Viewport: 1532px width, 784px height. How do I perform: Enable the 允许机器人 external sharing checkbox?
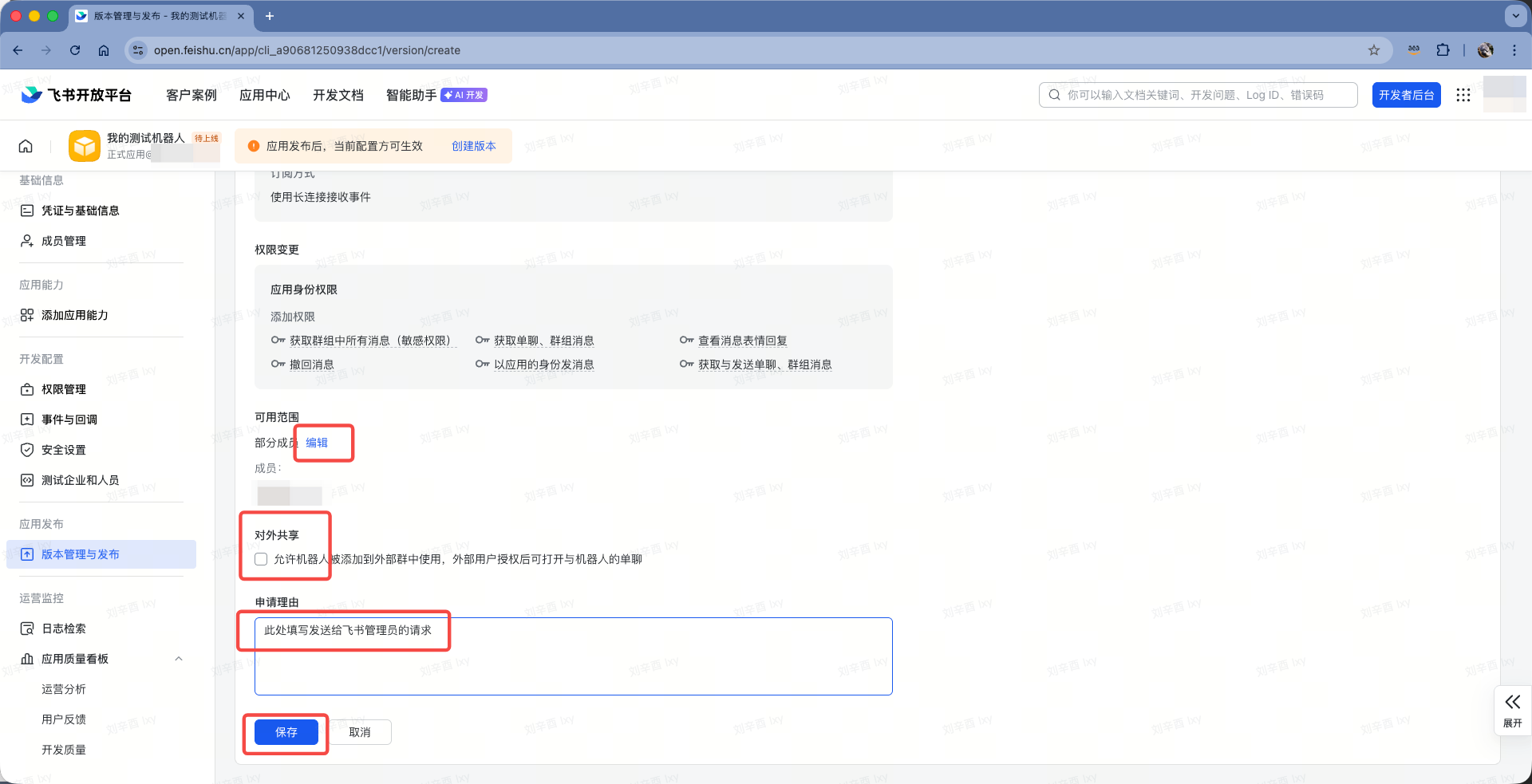(x=261, y=559)
